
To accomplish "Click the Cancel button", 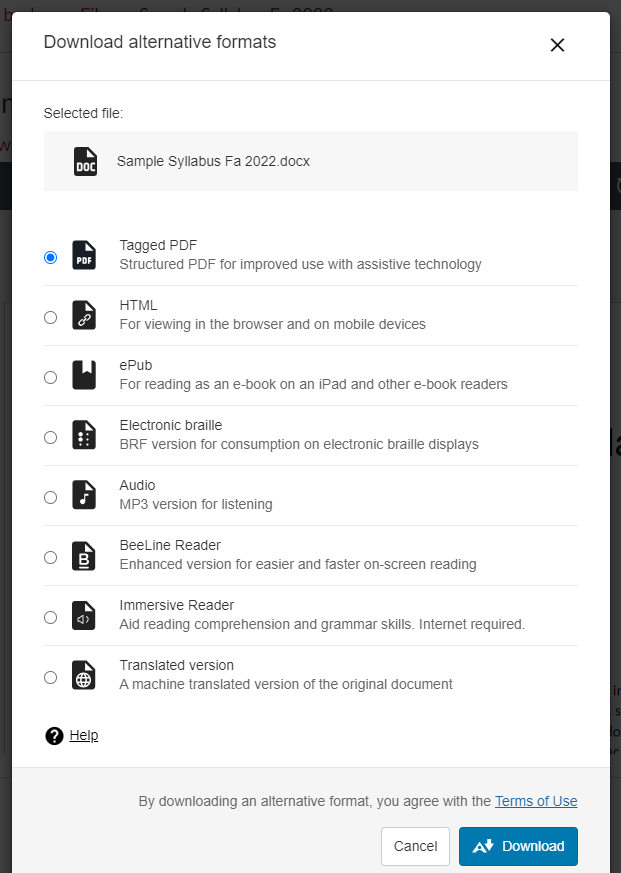I will tap(415, 846).
